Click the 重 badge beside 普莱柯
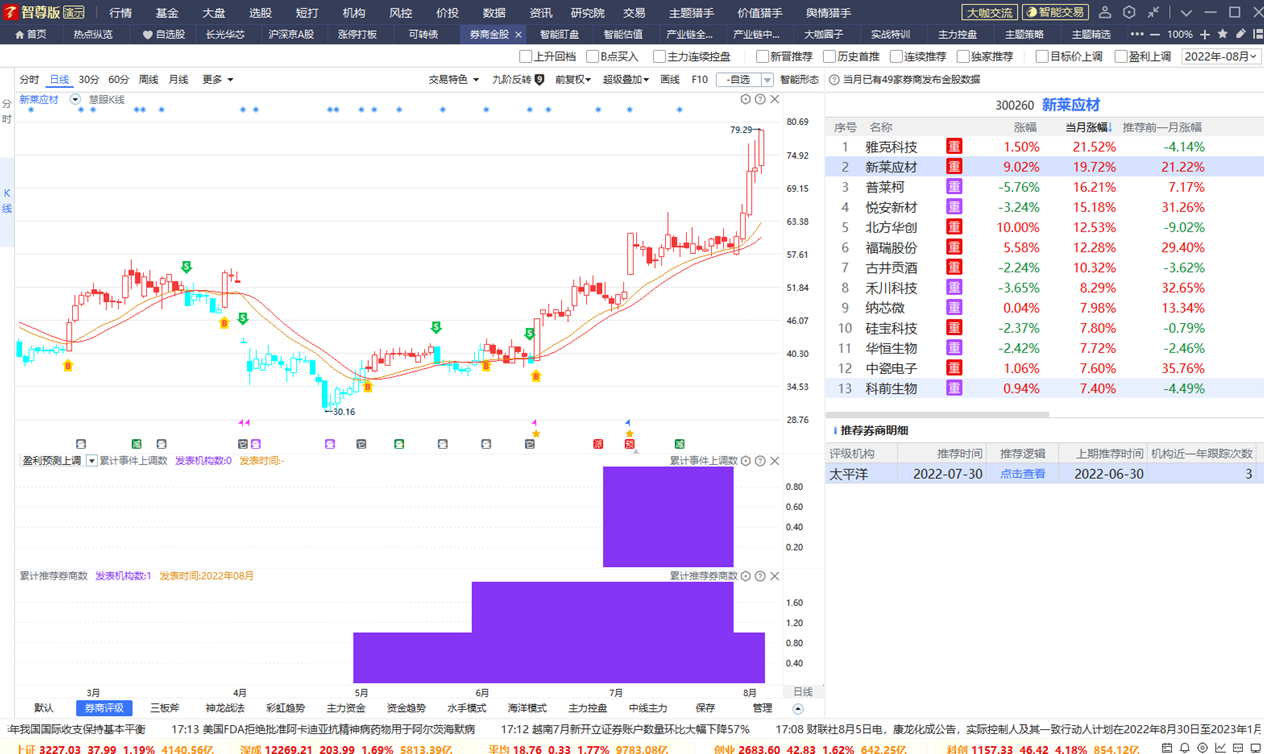Image resolution: width=1264 pixels, height=754 pixels. (x=954, y=187)
